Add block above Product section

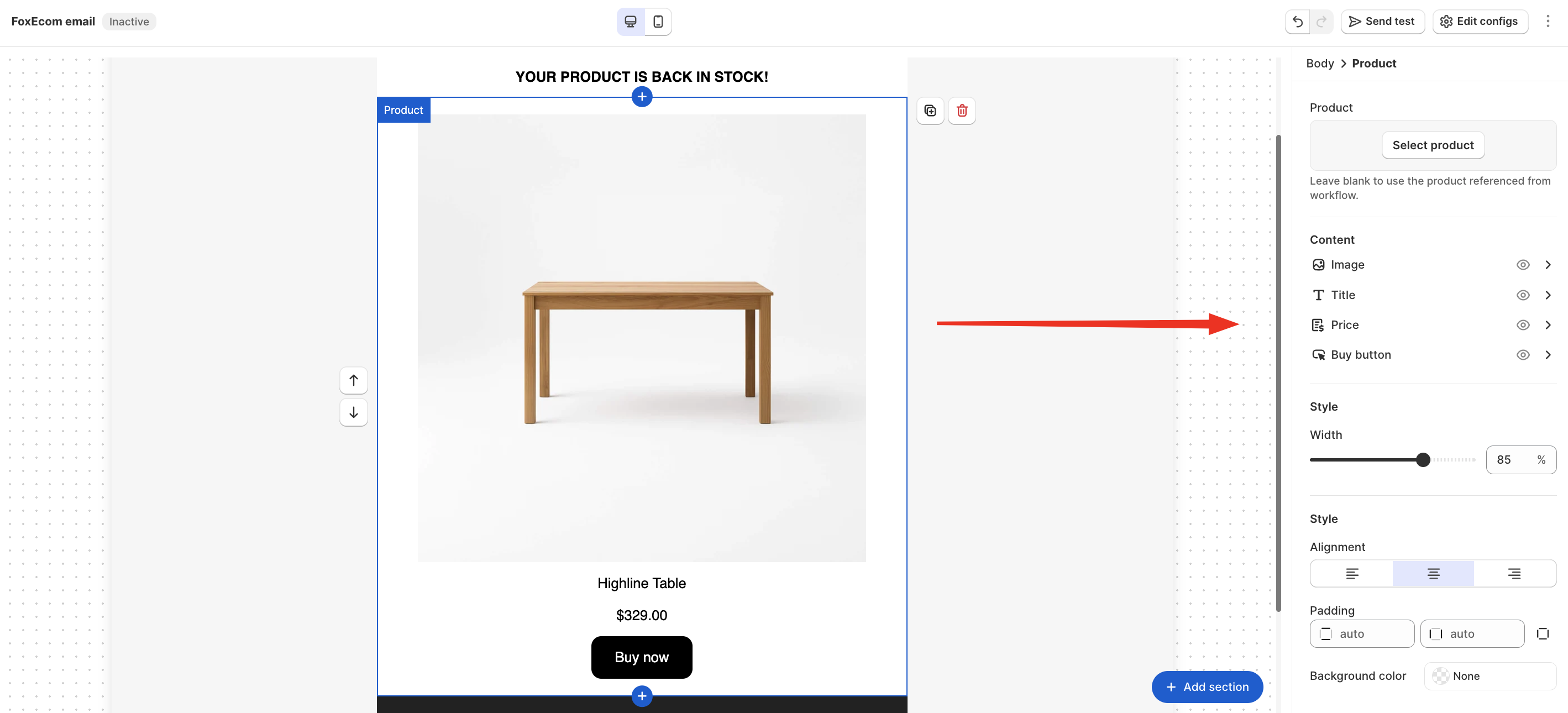(x=642, y=97)
